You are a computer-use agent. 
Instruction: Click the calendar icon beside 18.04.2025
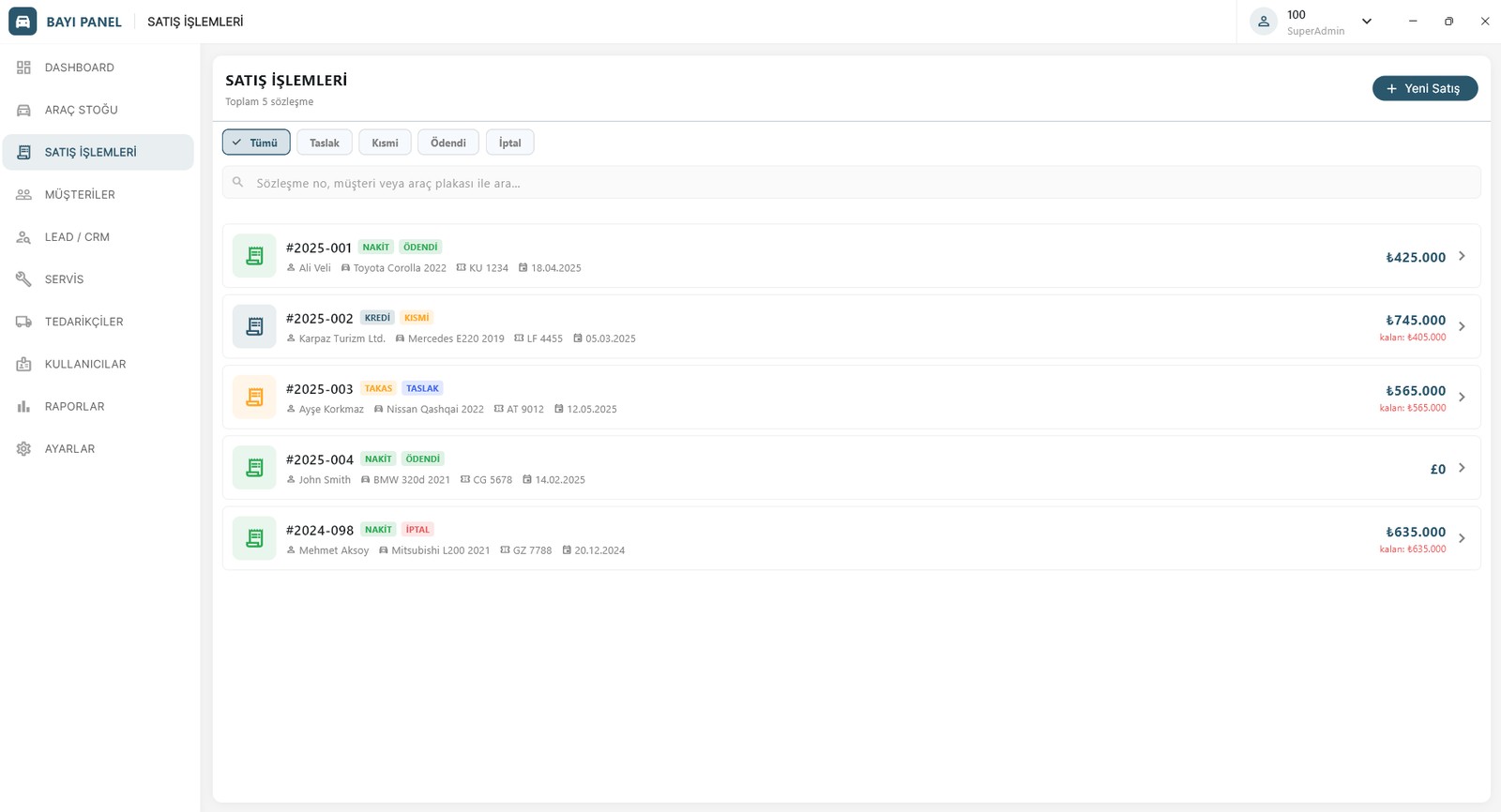point(523,268)
